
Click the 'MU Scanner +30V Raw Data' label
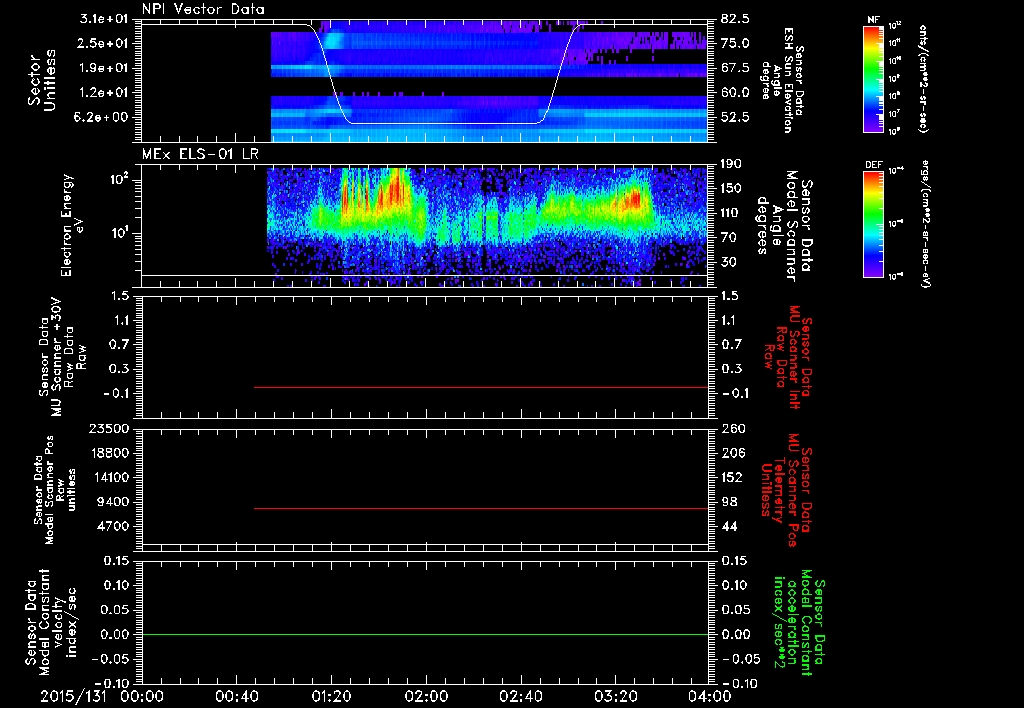pyautogui.click(x=63, y=357)
